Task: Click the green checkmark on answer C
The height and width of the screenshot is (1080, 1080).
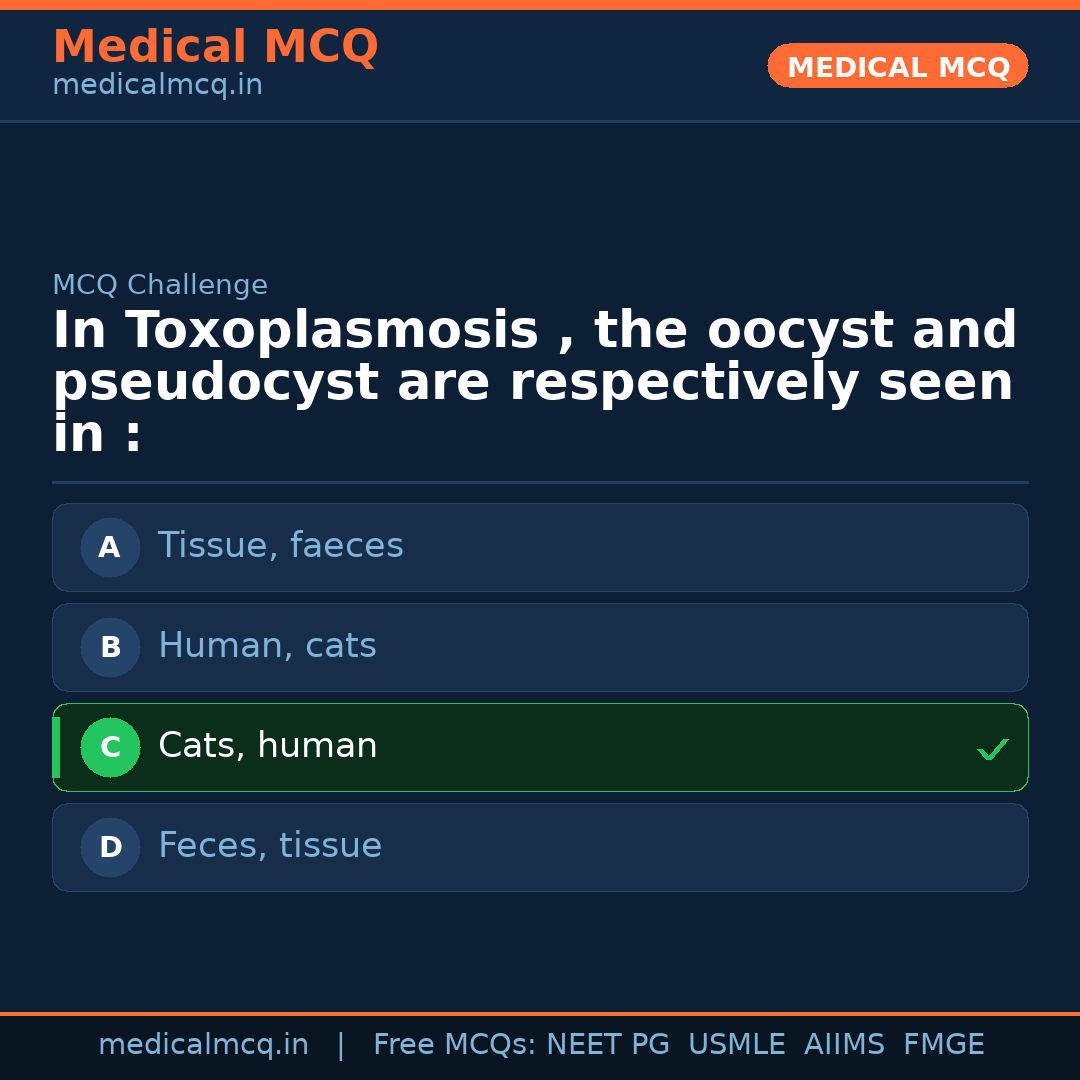Action: (992, 747)
